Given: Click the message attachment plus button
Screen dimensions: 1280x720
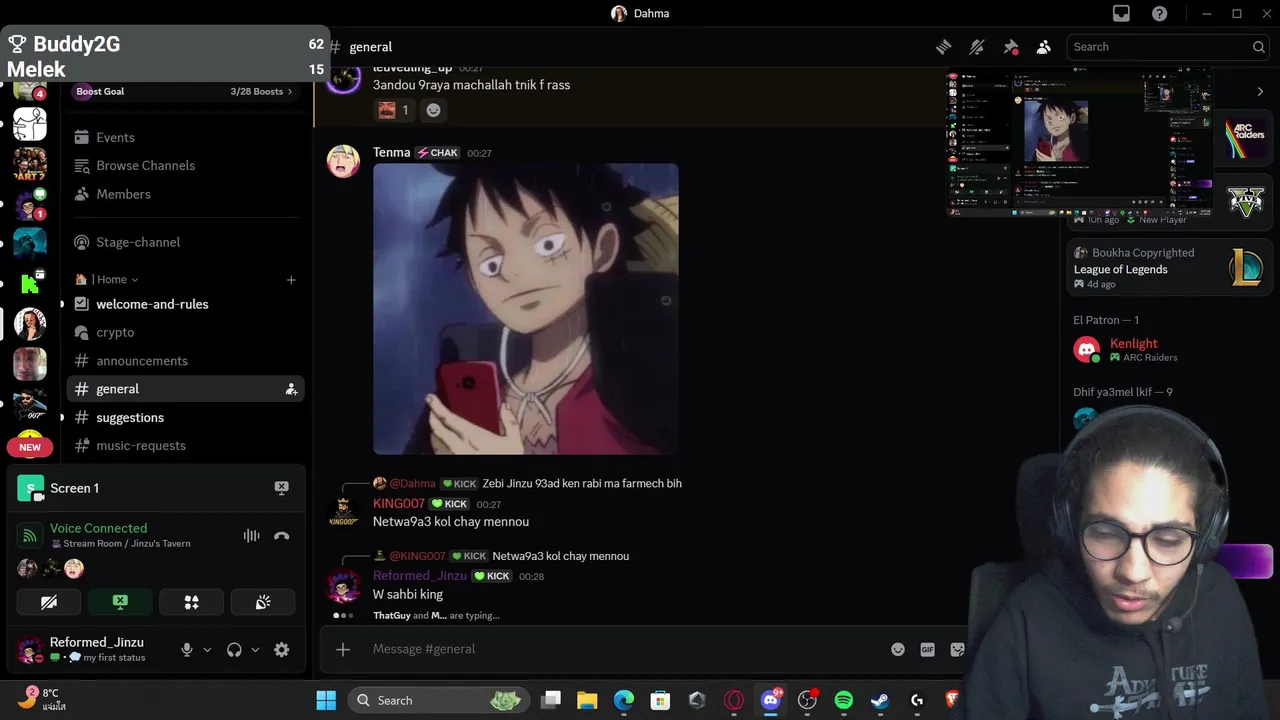Looking at the screenshot, I should (343, 650).
